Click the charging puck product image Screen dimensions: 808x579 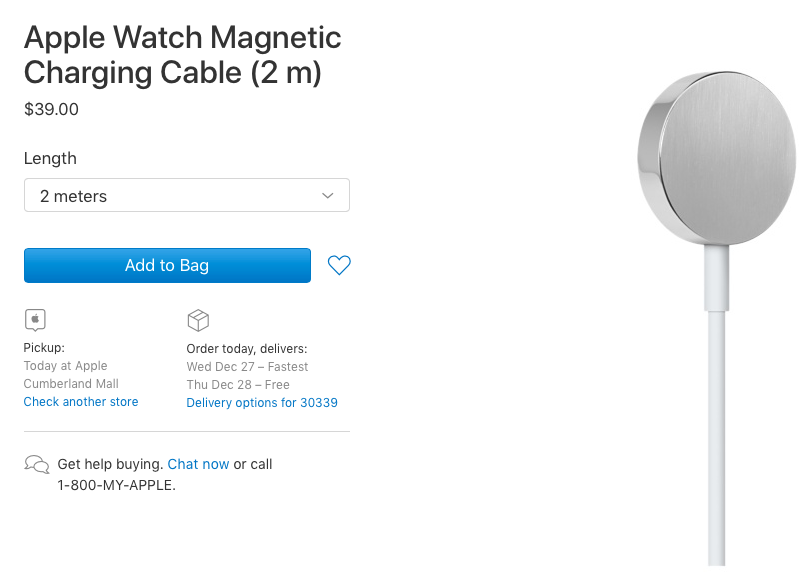[717, 158]
